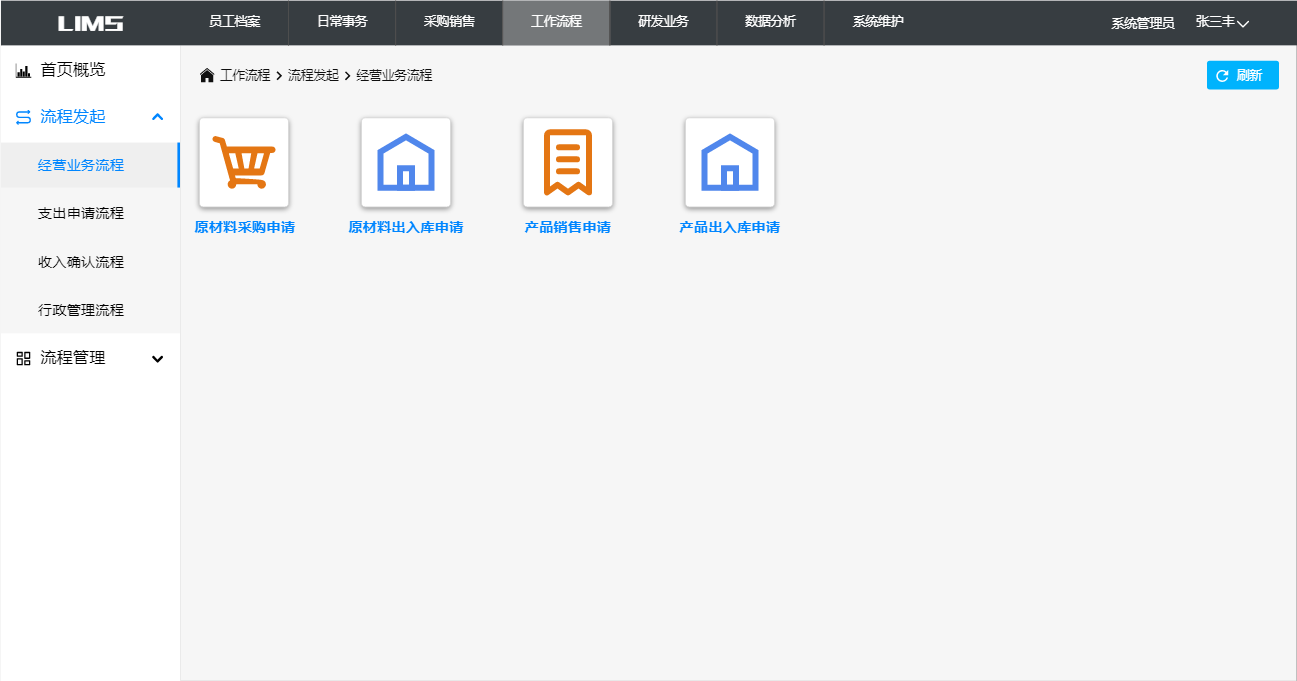Open the receipt icon for 产品销售申请

(568, 162)
